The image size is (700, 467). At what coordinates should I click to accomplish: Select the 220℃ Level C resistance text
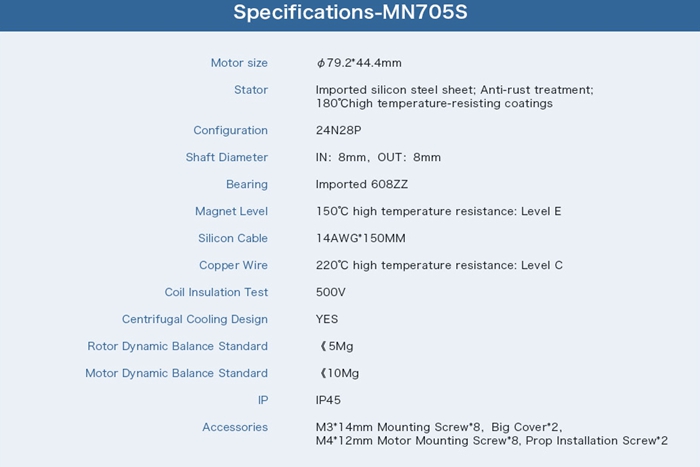[439, 265]
